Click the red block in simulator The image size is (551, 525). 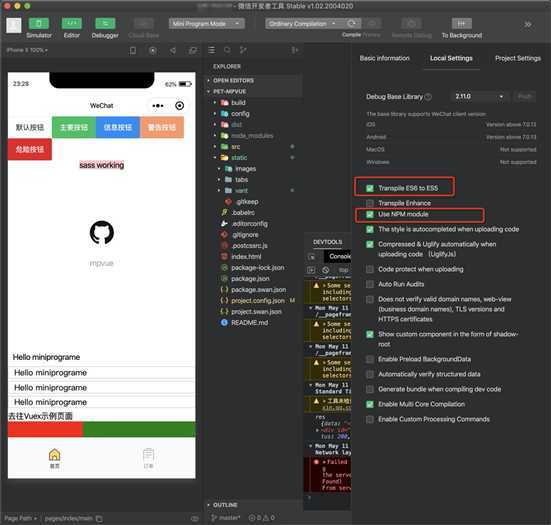coord(45,429)
